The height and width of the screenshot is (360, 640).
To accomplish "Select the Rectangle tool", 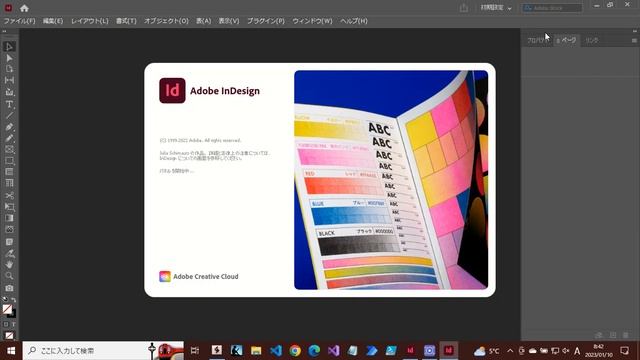I will click(9, 161).
